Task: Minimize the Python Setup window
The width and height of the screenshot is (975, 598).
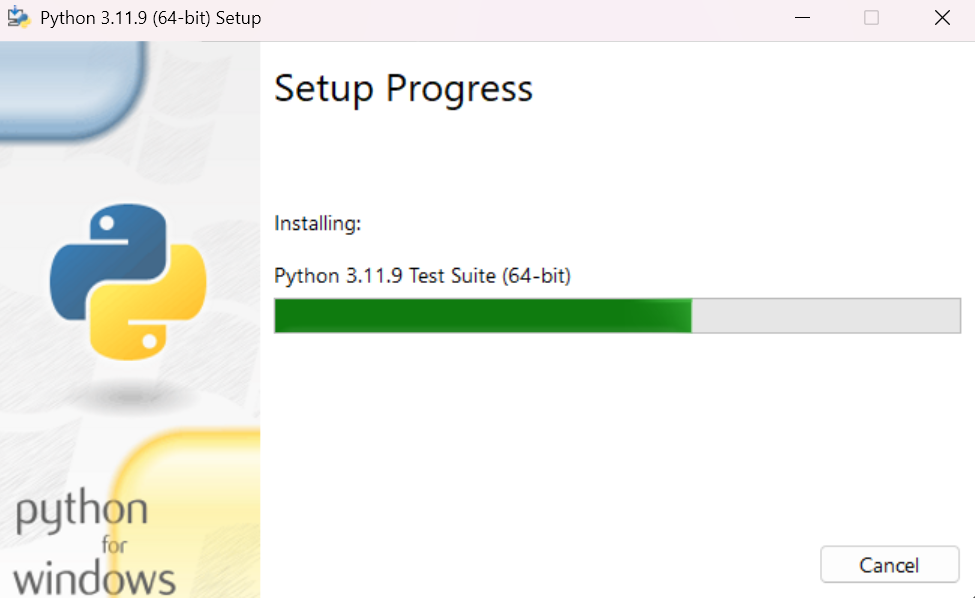Action: click(801, 18)
